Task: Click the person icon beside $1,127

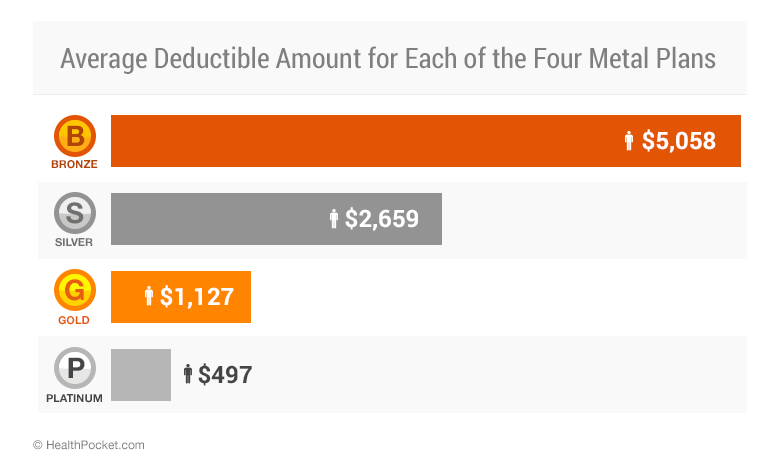Action: pos(149,296)
